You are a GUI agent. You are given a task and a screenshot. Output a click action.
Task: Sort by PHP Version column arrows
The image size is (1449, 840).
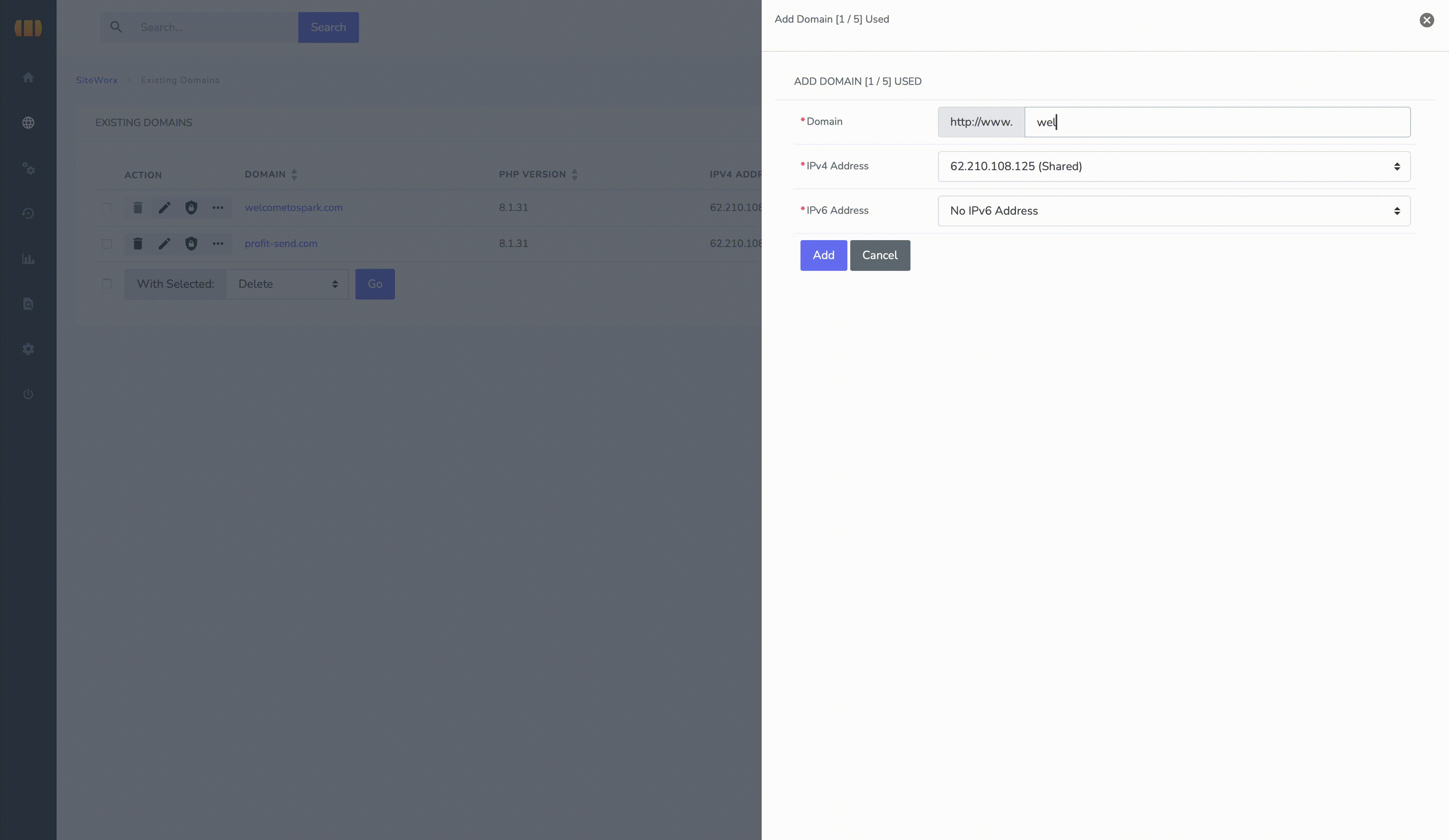(575, 174)
